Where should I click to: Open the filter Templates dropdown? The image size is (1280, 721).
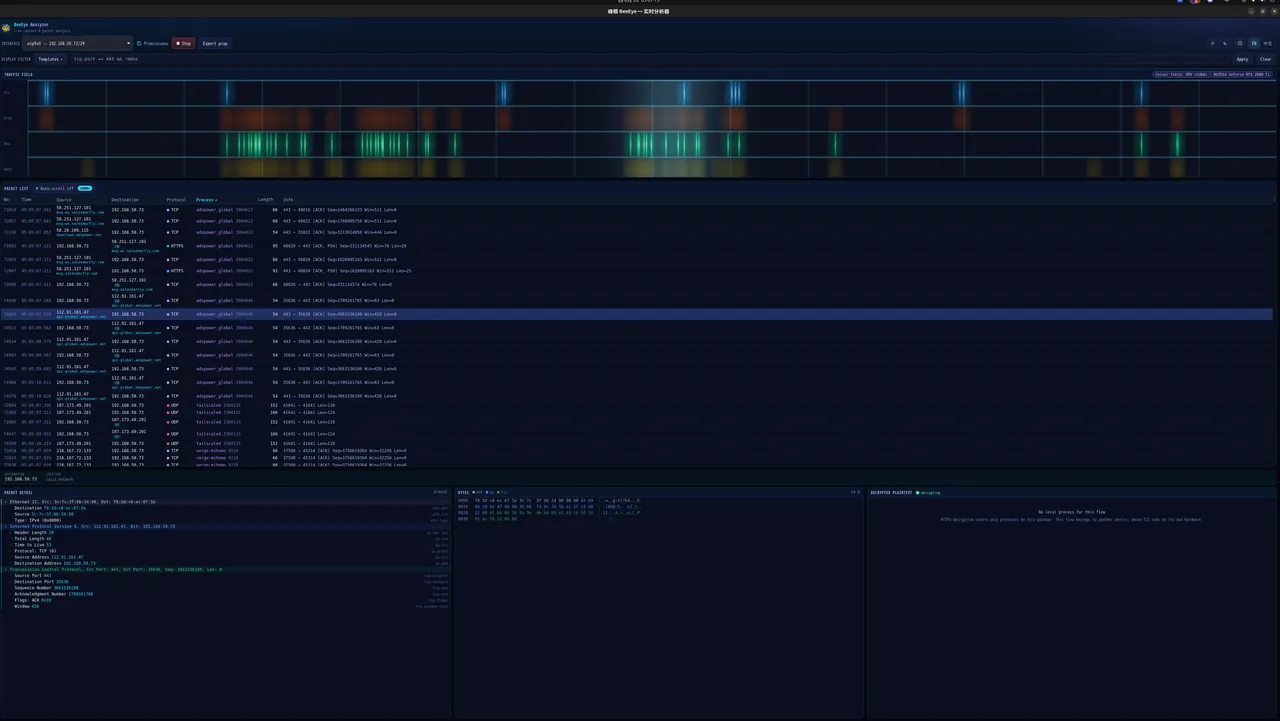pos(51,59)
